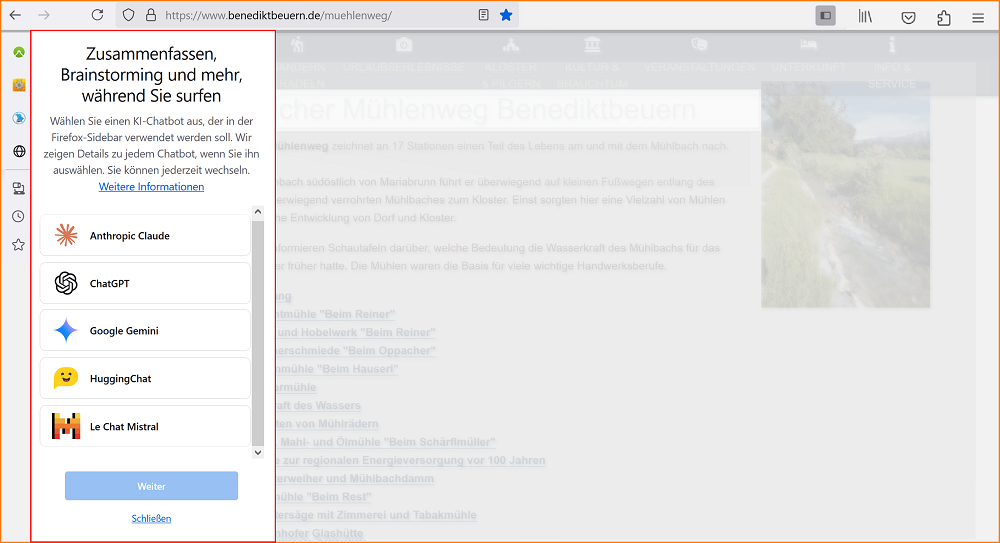Image resolution: width=1000 pixels, height=543 pixels.
Task: Open the Weitere Informationen link
Action: pos(151,187)
